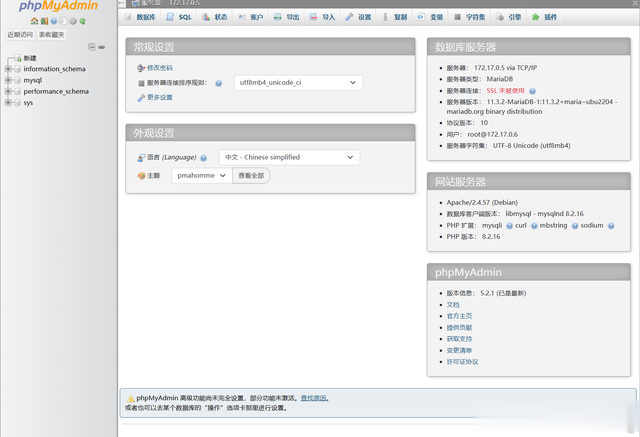Switch to the SQL tab
The width and height of the screenshot is (640, 437).
179,17
